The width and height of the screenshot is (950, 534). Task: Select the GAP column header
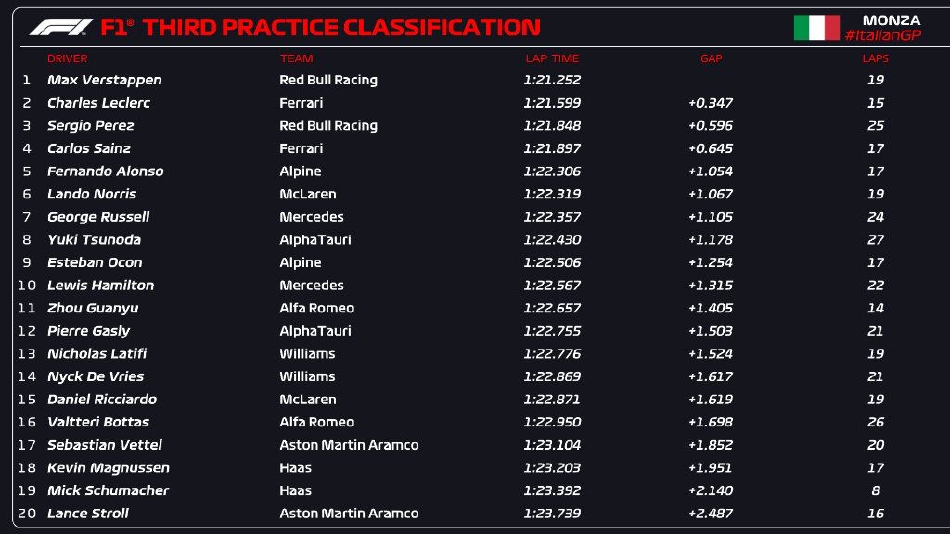[711, 59]
